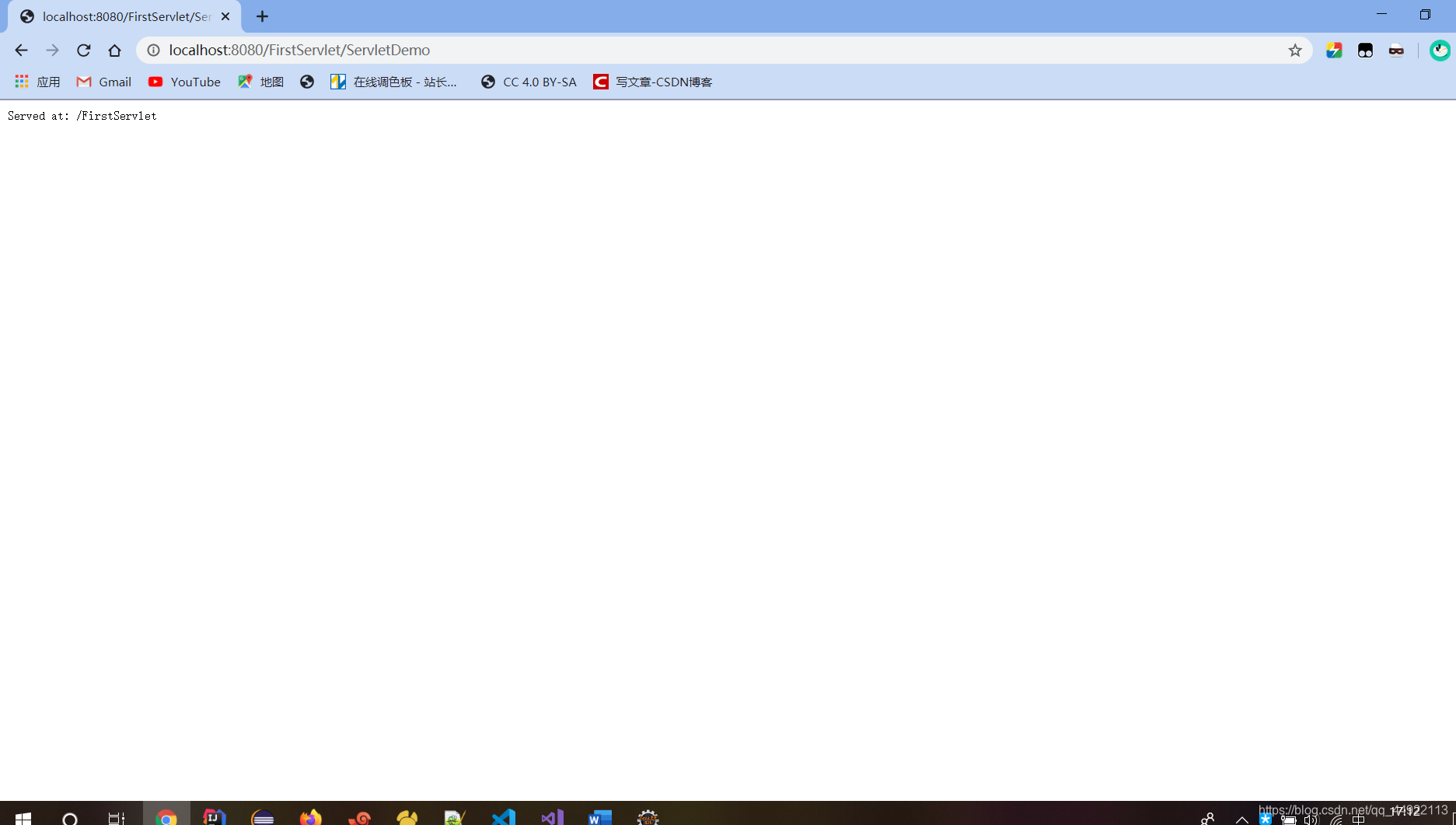Go forward to the next page

tap(52, 51)
